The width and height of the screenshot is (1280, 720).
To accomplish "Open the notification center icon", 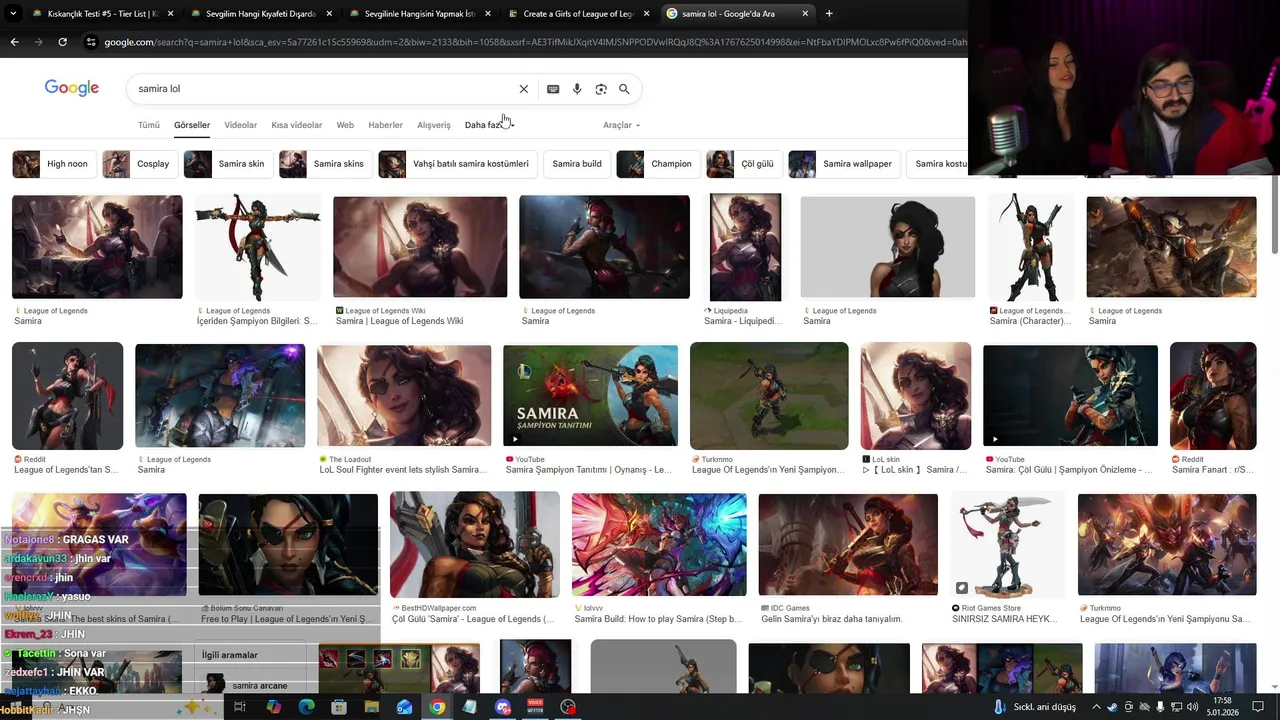I will coord(1258,707).
